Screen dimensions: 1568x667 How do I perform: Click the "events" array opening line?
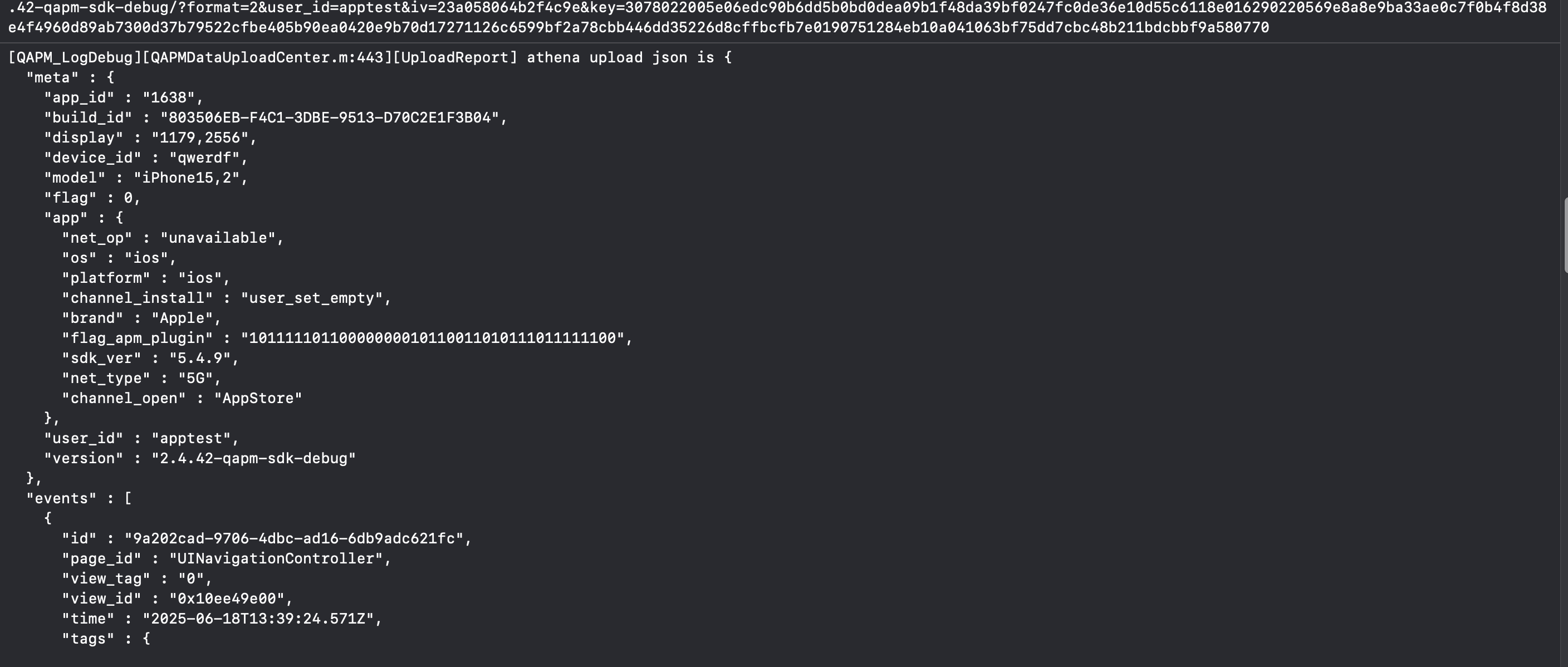79,499
